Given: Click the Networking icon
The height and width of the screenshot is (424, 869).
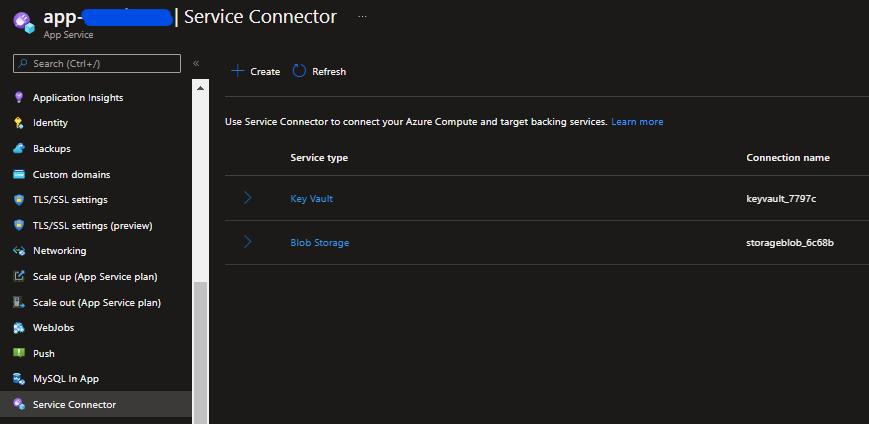Looking at the screenshot, I should [x=19, y=251].
